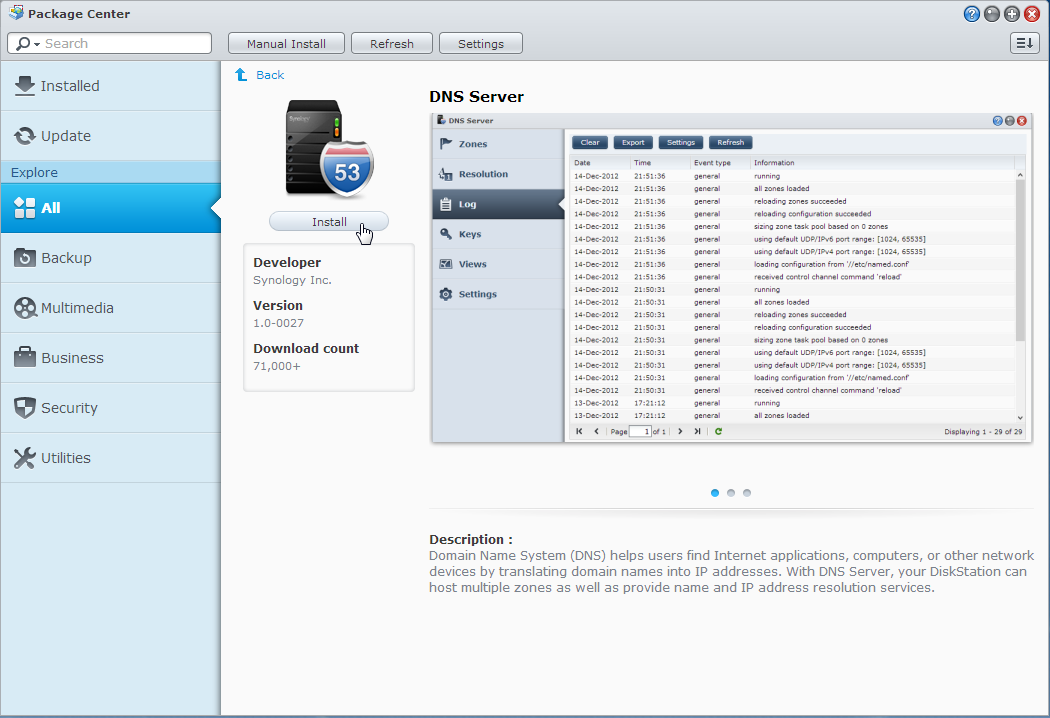1050x718 pixels.
Task: Click the Business briefcase icon
Action: tap(25, 357)
